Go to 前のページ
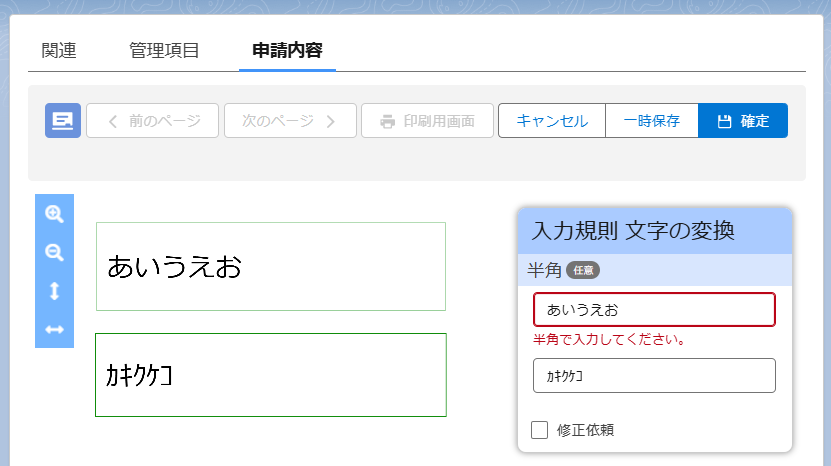Viewport: 831px width, 466px height. point(153,121)
